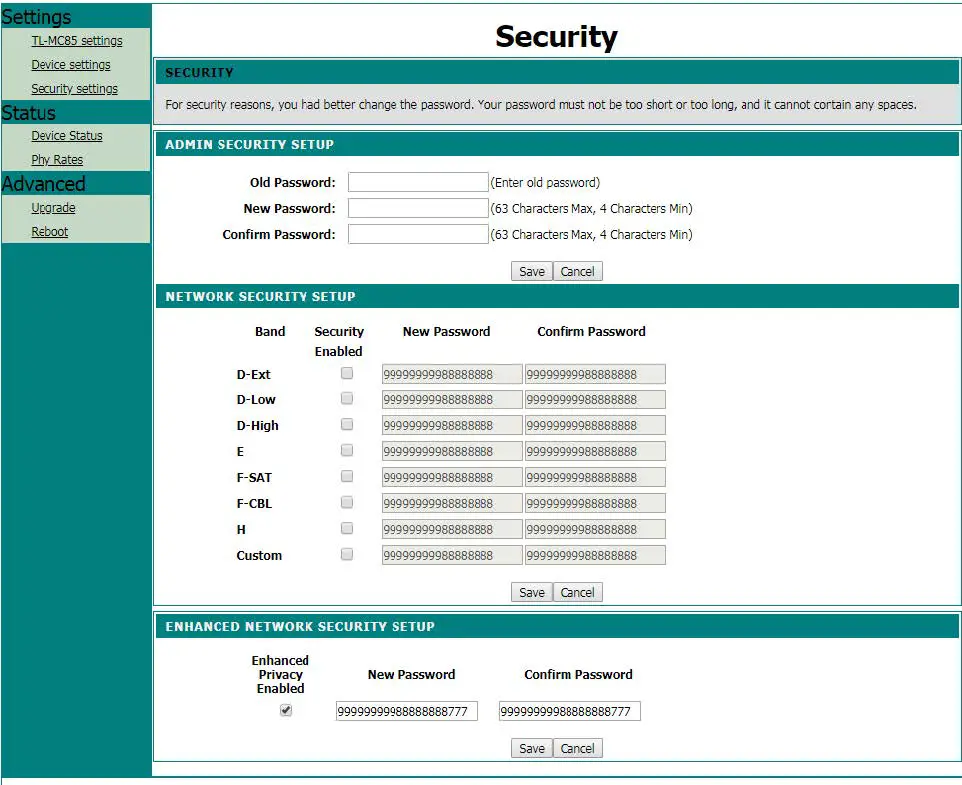962x785 pixels.
Task: Save enhanced network security setup
Action: point(531,748)
